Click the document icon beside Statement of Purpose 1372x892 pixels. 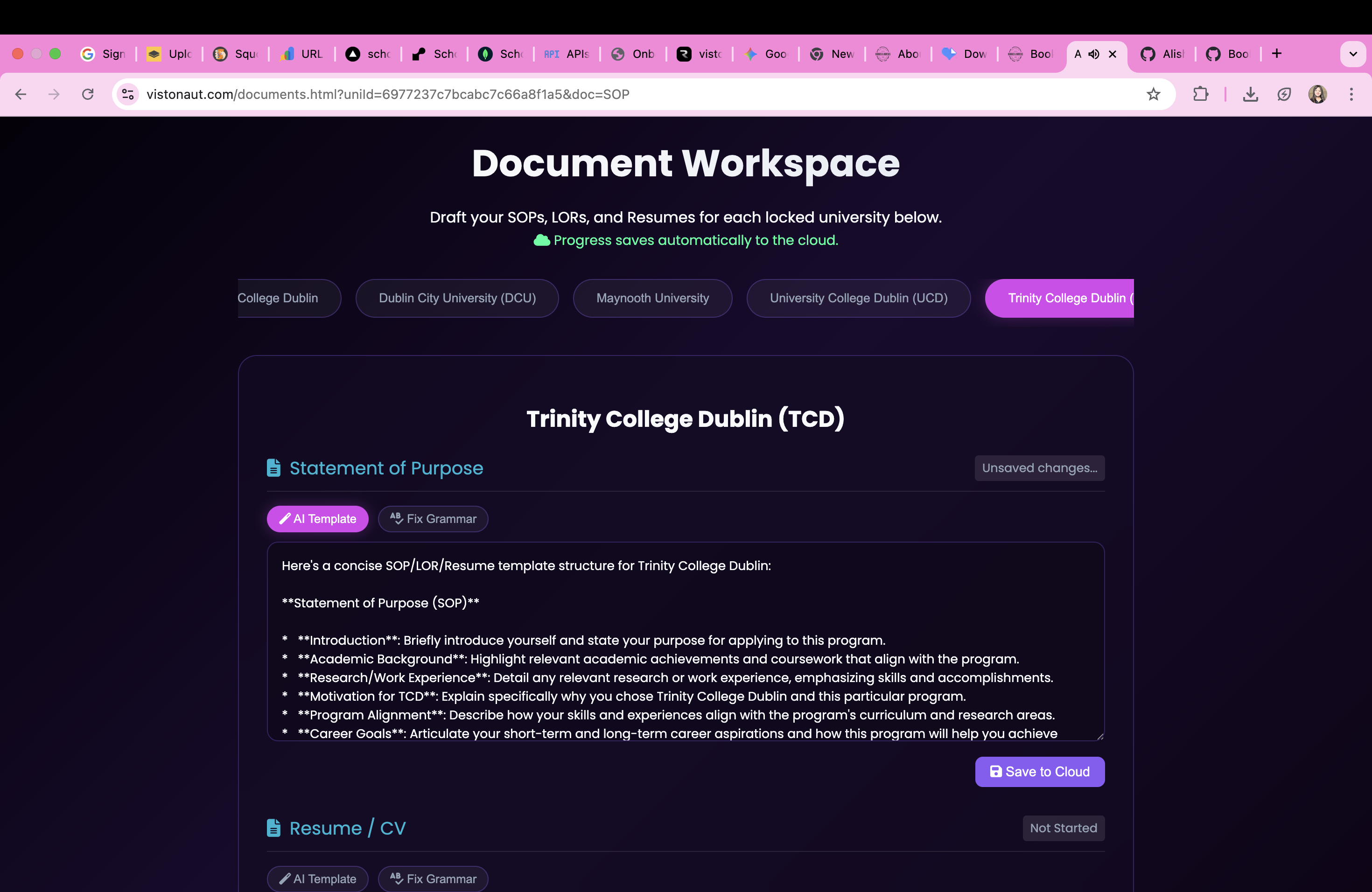(274, 468)
